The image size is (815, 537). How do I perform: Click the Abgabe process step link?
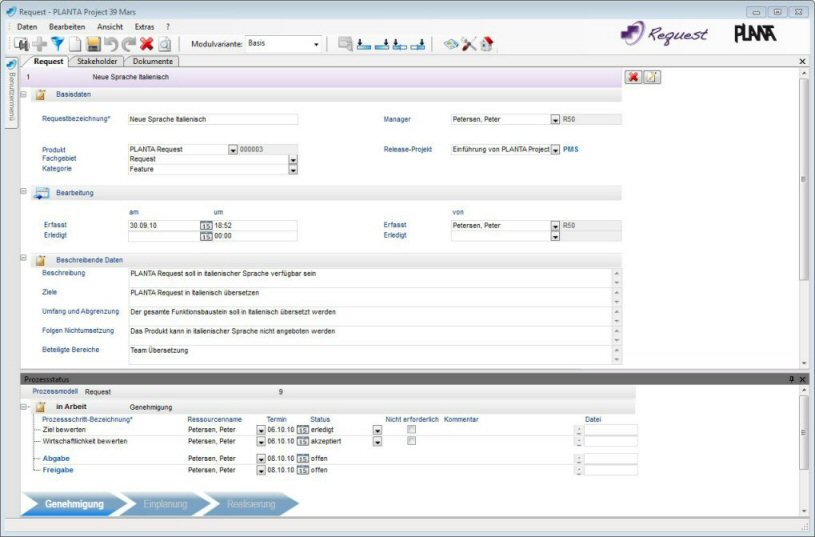pyautogui.click(x=56, y=459)
